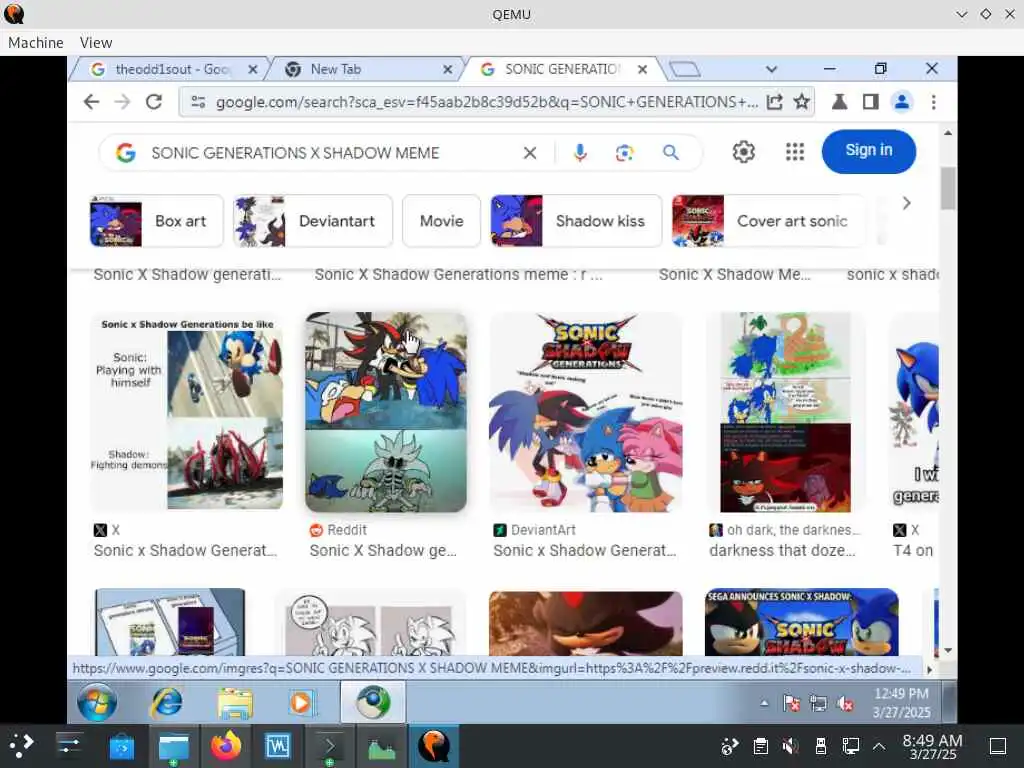Open DeviantArt Sonic Shadow Generations image
1024x768 pixels.
point(586,412)
